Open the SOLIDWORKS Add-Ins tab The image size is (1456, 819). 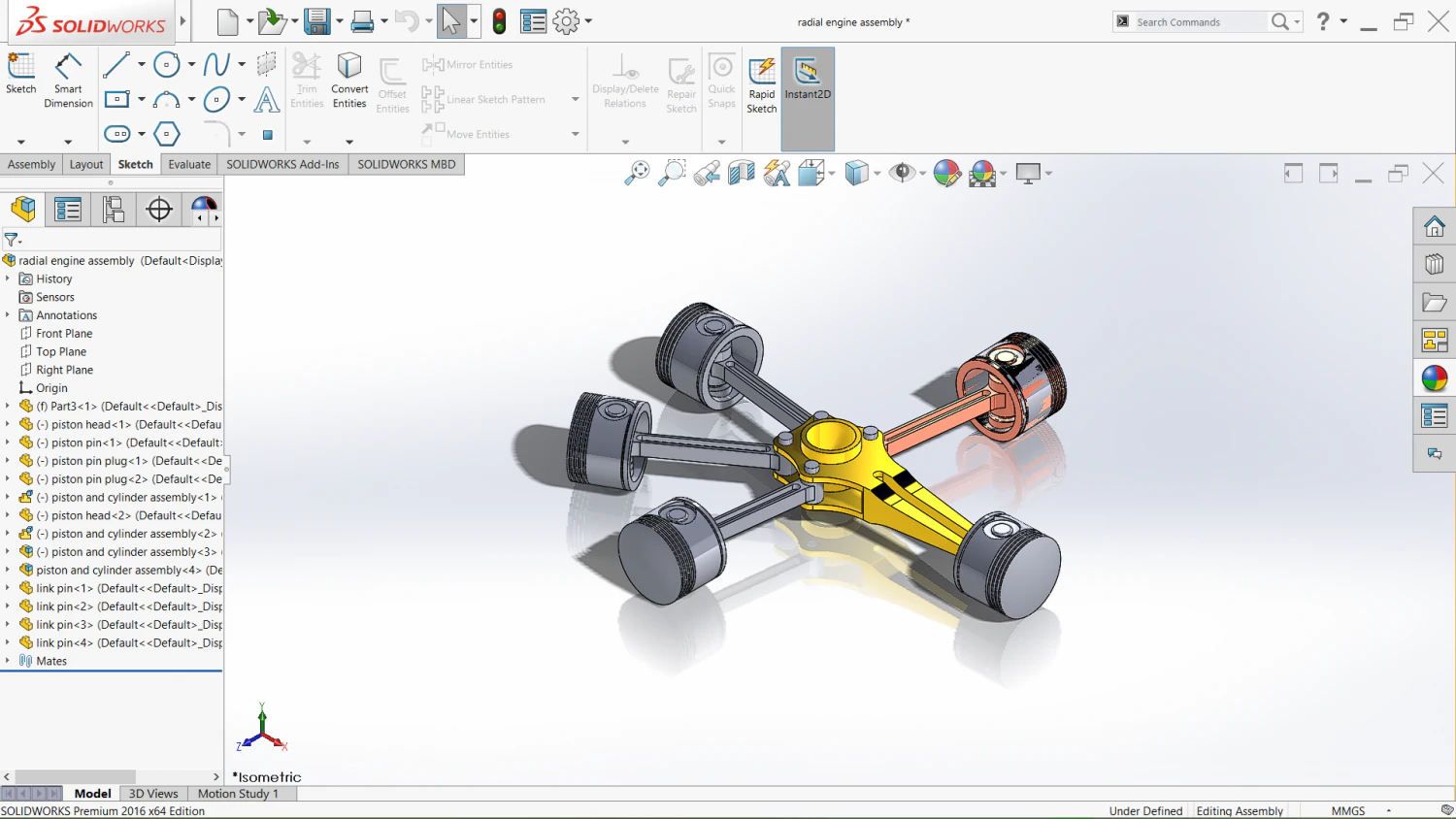point(282,164)
